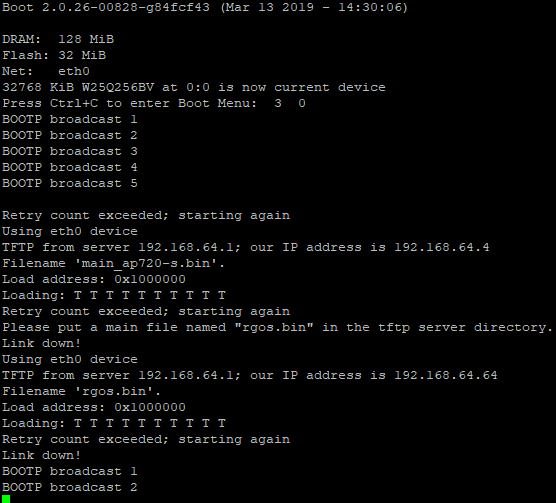Click the IP address 192.168.64.4
Image resolution: width=556 pixels, height=503 pixels.
pos(441,247)
